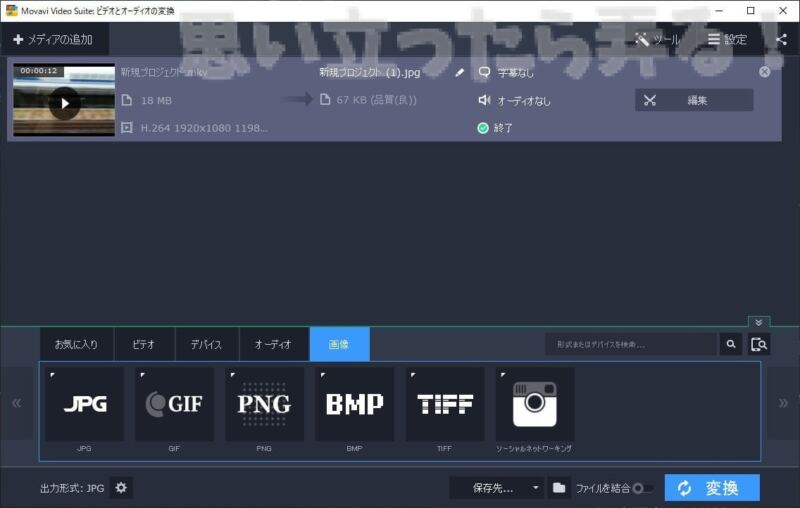This screenshot has height=508, width=800.
Task: Click the output size 67 KB quality text
Action: (377, 100)
